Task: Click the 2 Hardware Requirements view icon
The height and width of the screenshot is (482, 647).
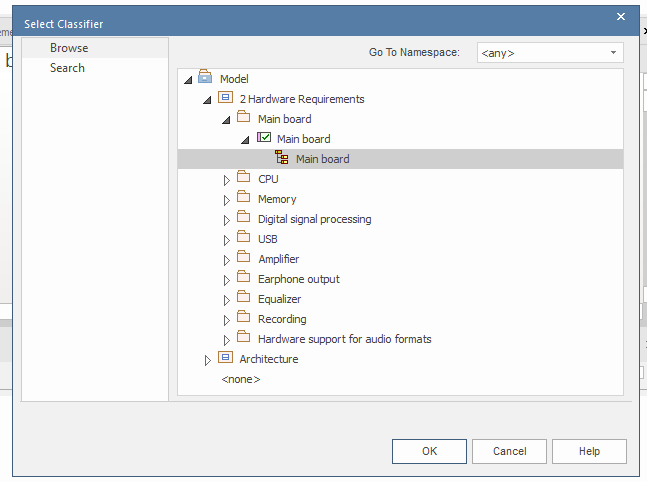Action: click(225, 97)
